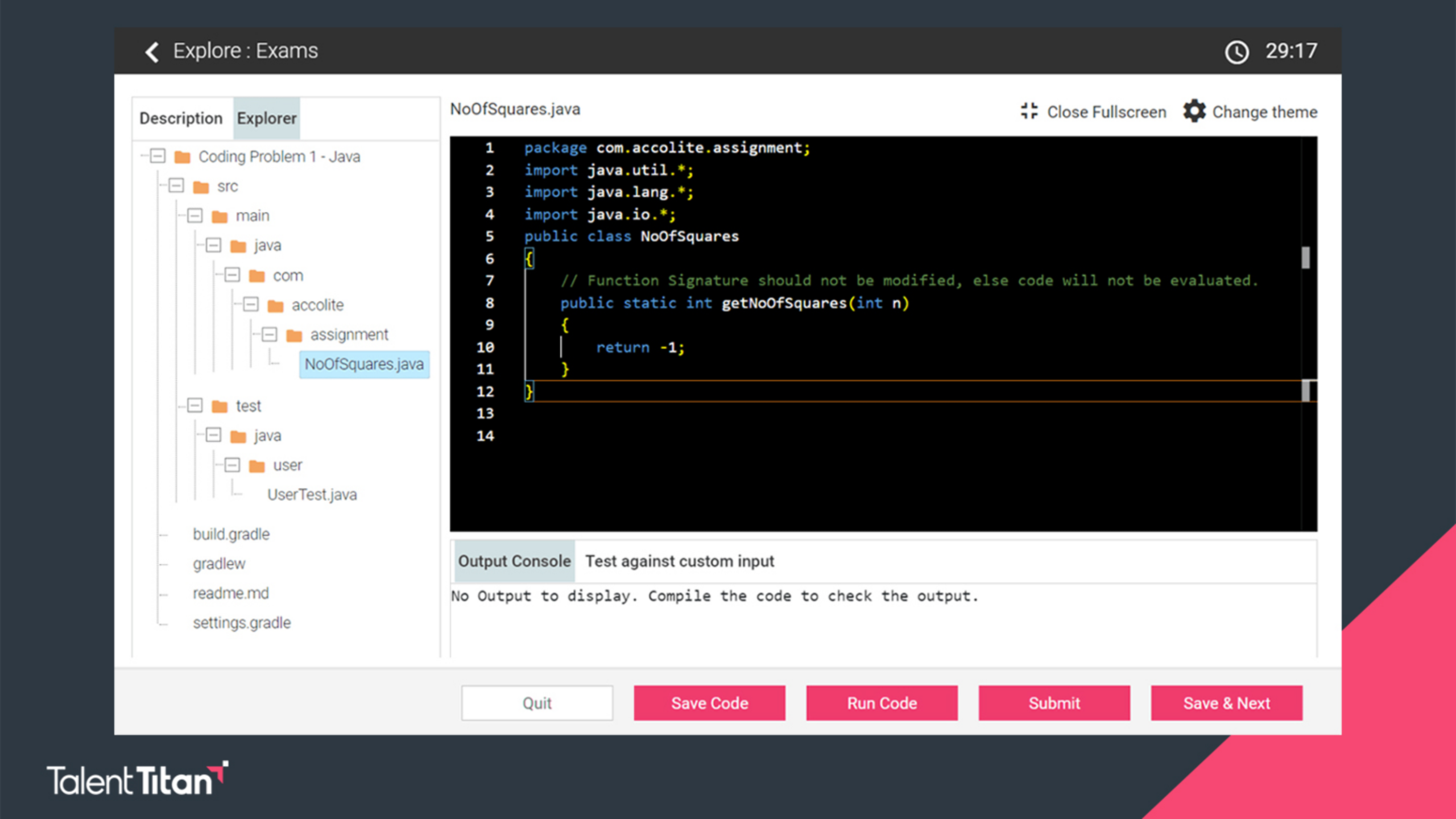Collapse the test tree node
This screenshot has width=1456, height=819.
[195, 405]
